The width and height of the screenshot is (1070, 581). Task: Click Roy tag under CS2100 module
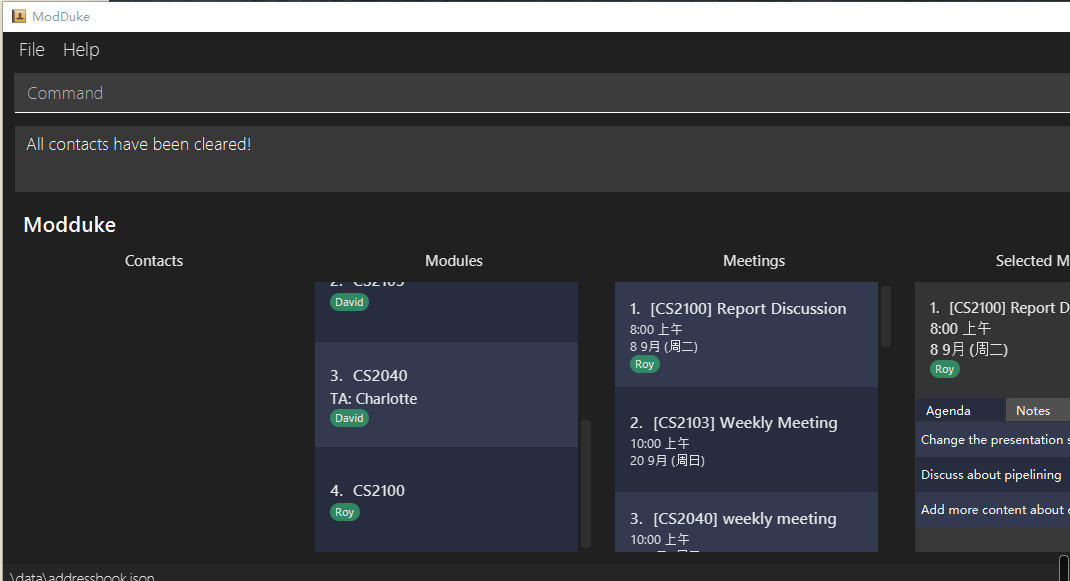coord(345,512)
